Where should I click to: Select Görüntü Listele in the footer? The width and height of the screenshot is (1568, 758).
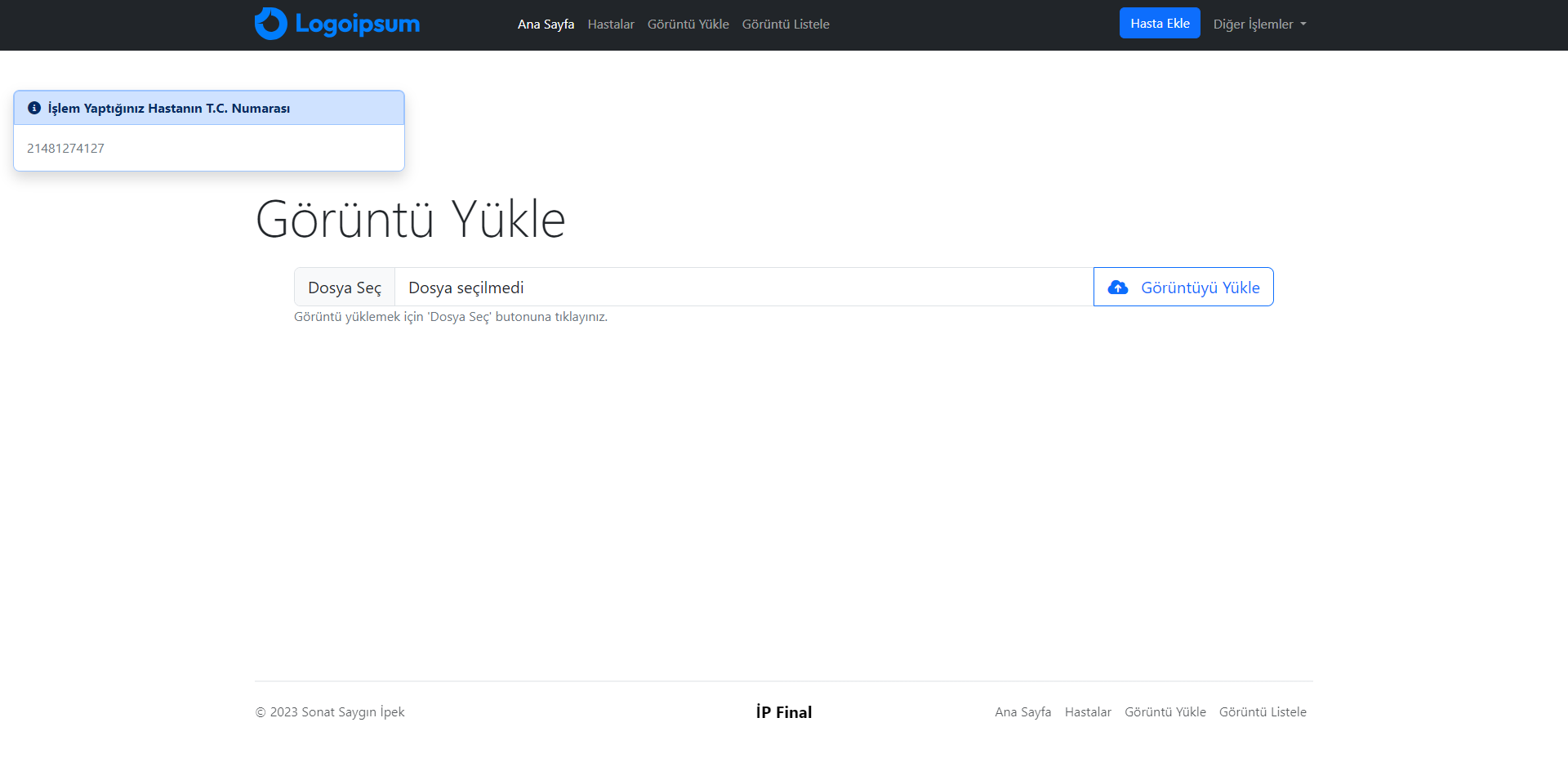[x=1263, y=711]
